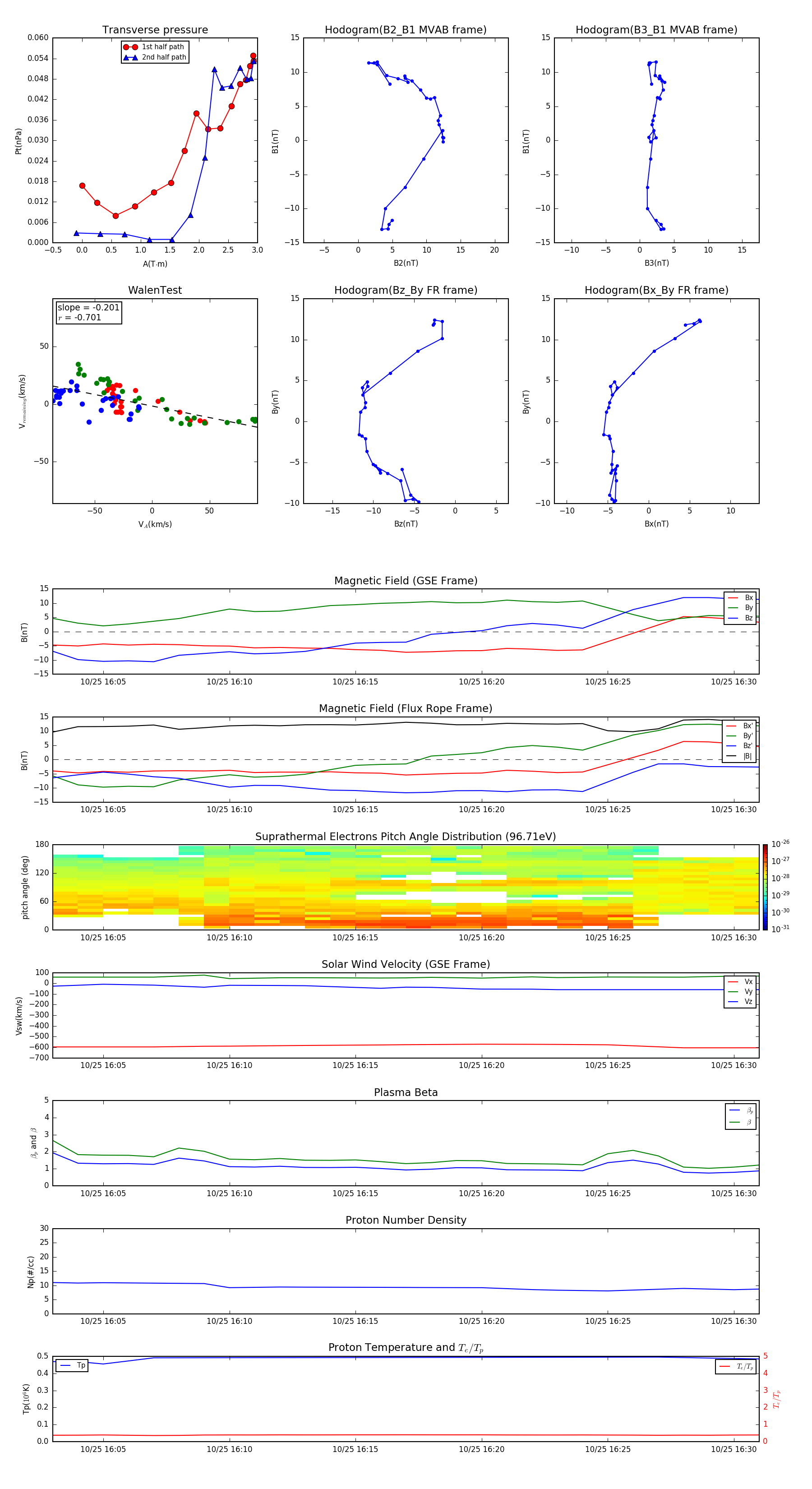Click the 180 tick on pitch angle axis
This screenshot has width=812, height=1489.
coord(42,845)
